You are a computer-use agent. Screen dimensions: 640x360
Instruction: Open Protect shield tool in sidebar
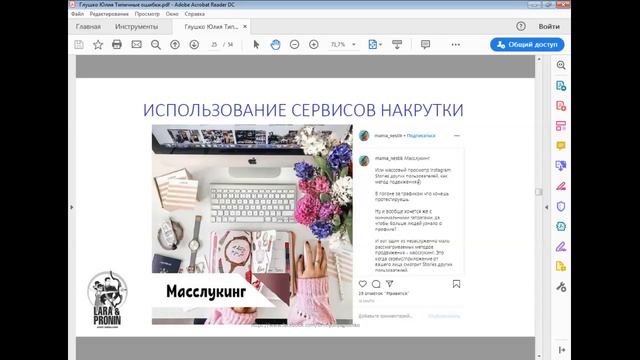[561, 206]
